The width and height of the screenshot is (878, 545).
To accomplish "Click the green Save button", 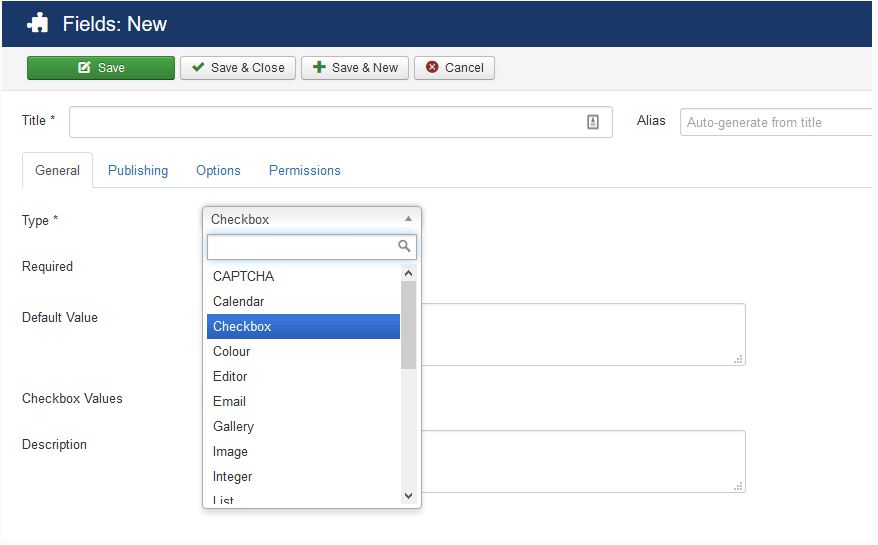I will (x=101, y=68).
